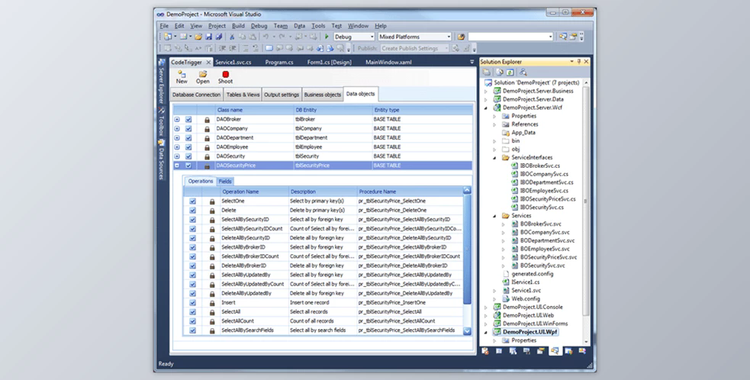Click lock icon in DAOCompany row

pyautogui.click(x=207, y=129)
